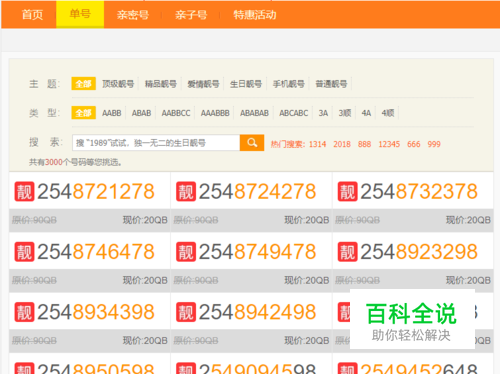Open number 2548732378
This screenshot has width=500, height=374.
pyautogui.click(x=419, y=191)
